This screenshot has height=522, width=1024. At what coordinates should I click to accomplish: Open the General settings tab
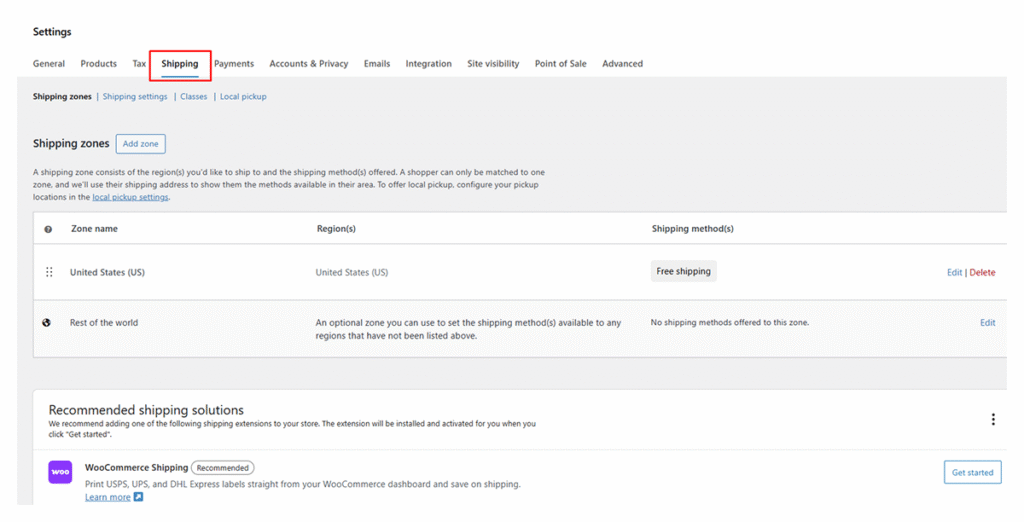pyautogui.click(x=49, y=64)
